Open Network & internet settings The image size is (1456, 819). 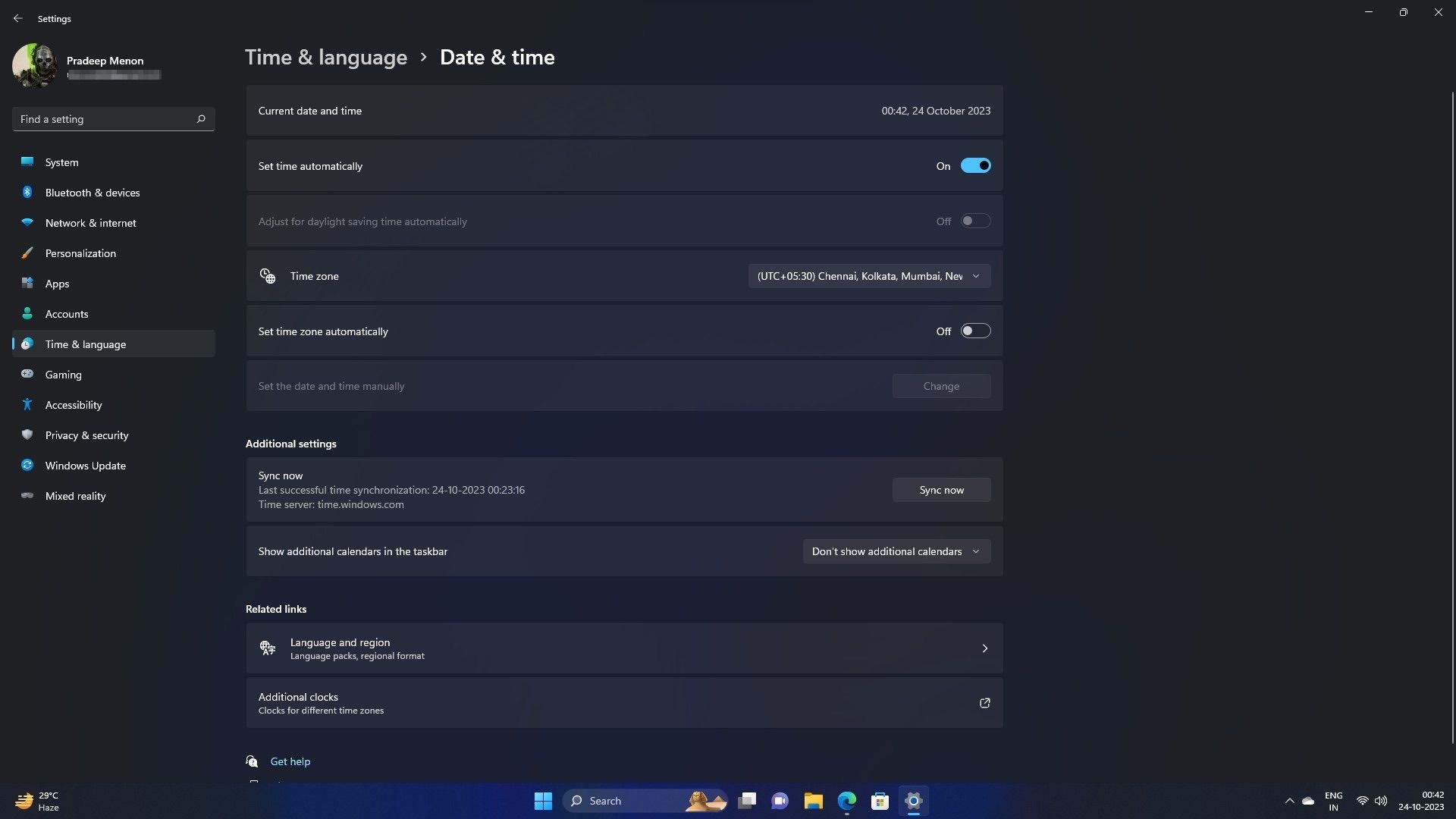click(89, 222)
